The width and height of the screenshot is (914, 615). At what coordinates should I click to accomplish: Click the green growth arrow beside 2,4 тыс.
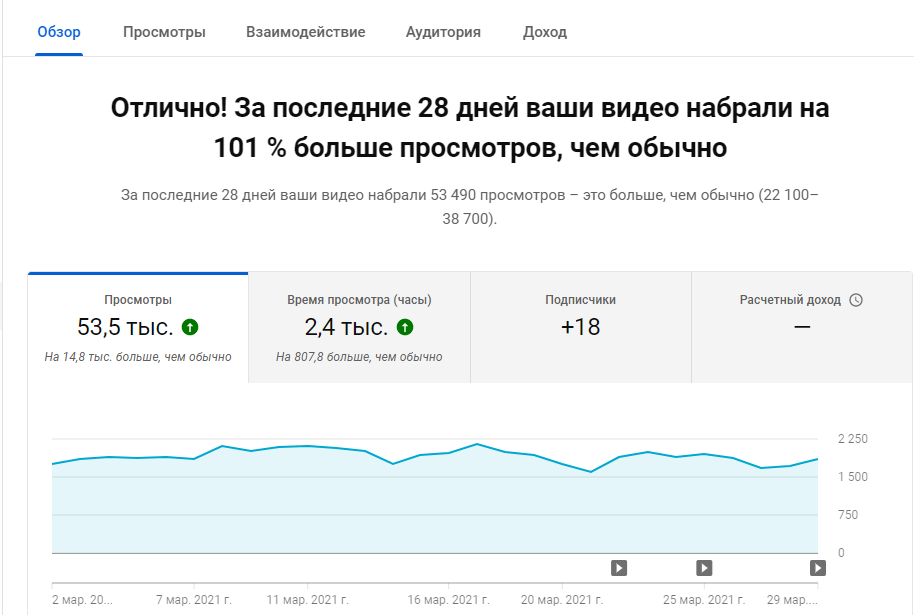[403, 325]
